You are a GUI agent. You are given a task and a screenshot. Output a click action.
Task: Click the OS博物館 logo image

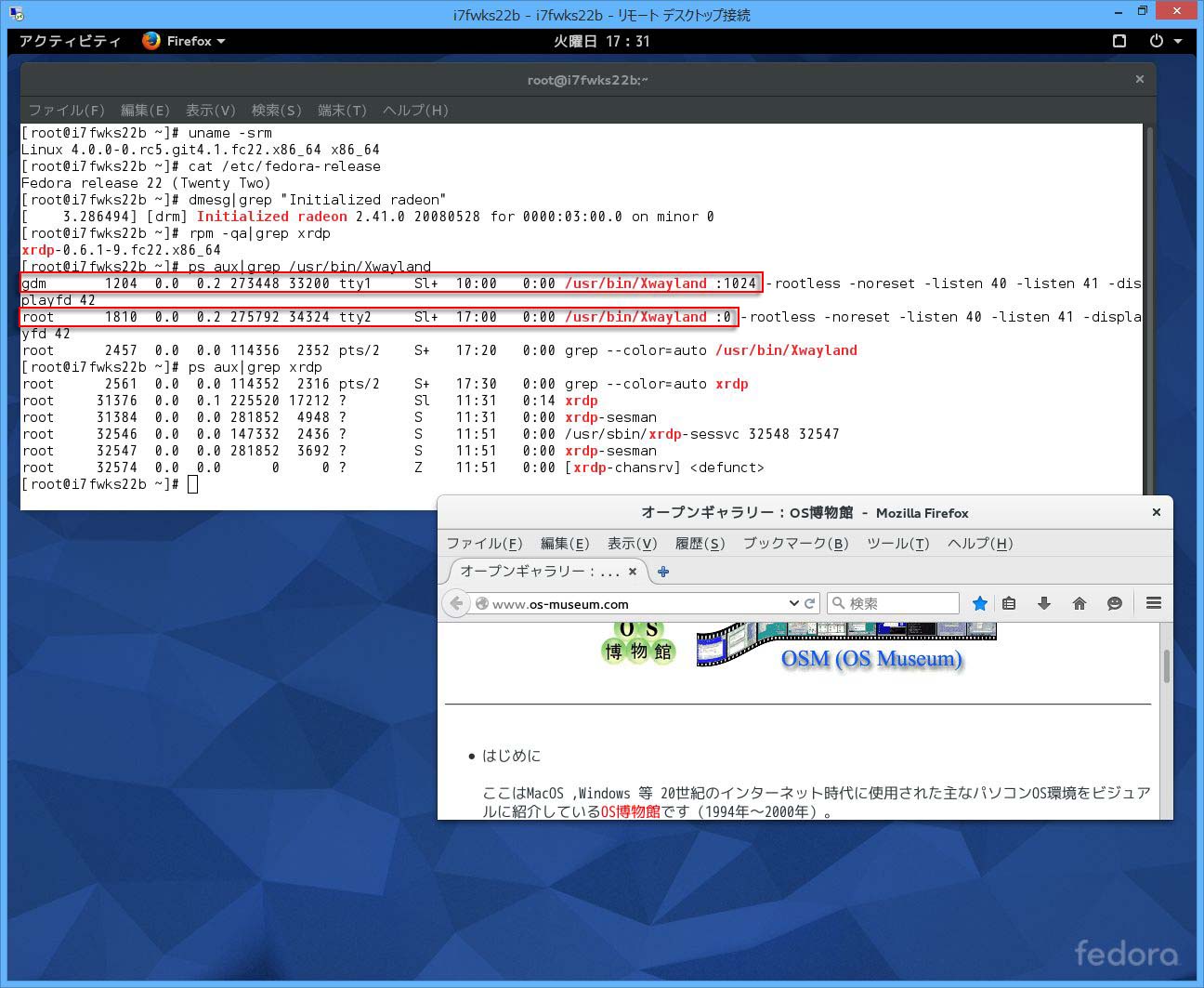pyautogui.click(x=638, y=644)
